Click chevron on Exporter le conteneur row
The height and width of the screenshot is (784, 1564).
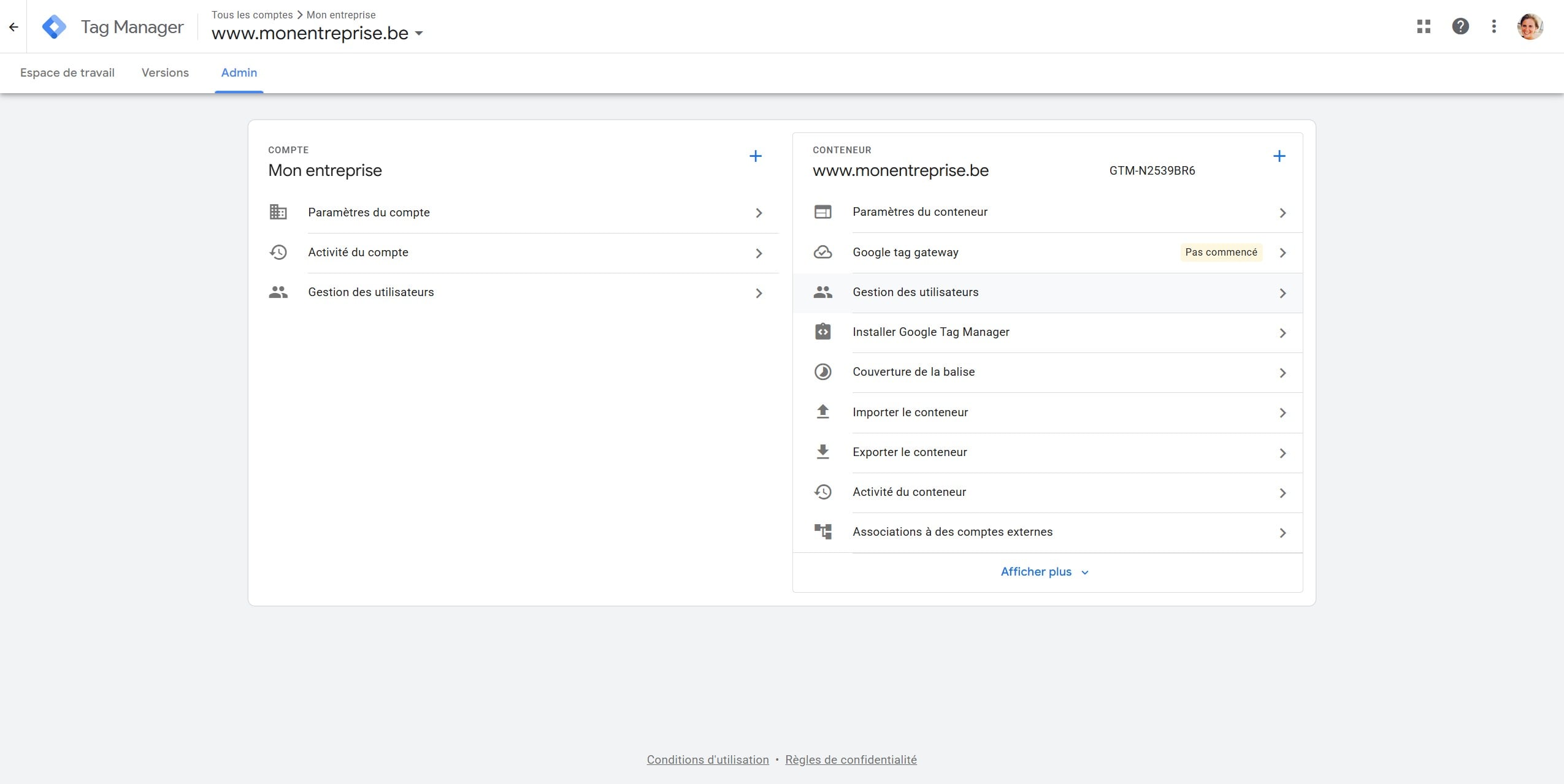pyautogui.click(x=1282, y=453)
